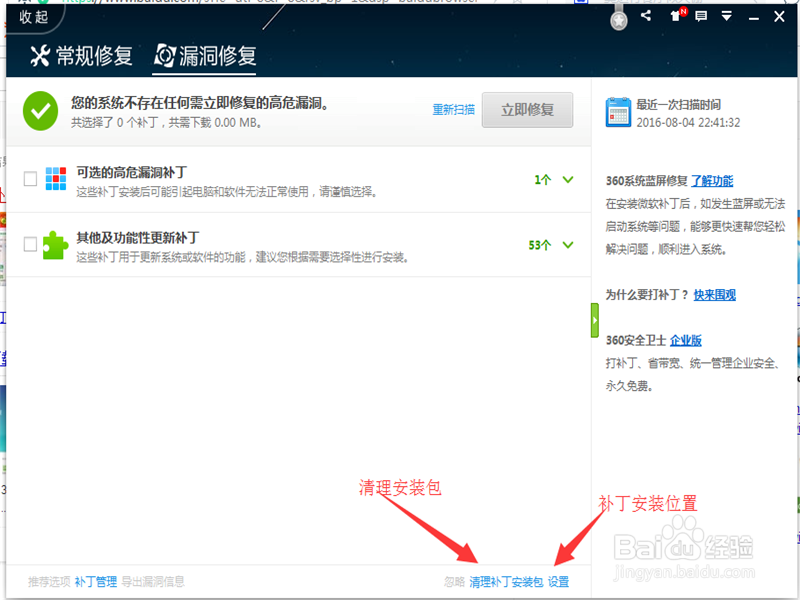Open the share icon in the title bar
The image size is (800, 600).
coord(646,15)
